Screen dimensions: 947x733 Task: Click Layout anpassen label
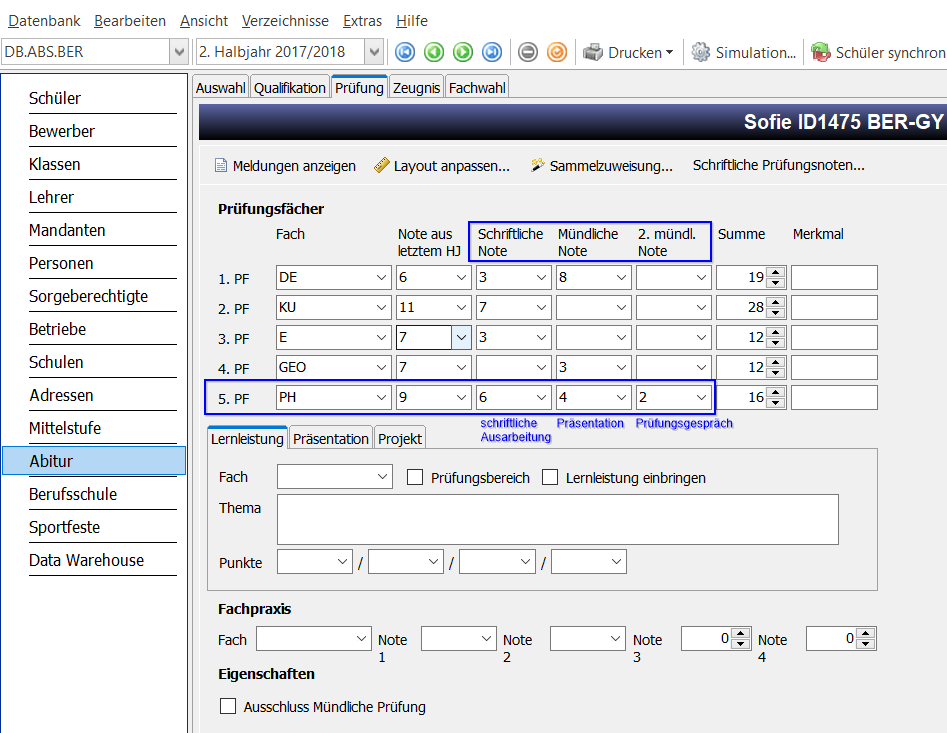click(x=452, y=166)
